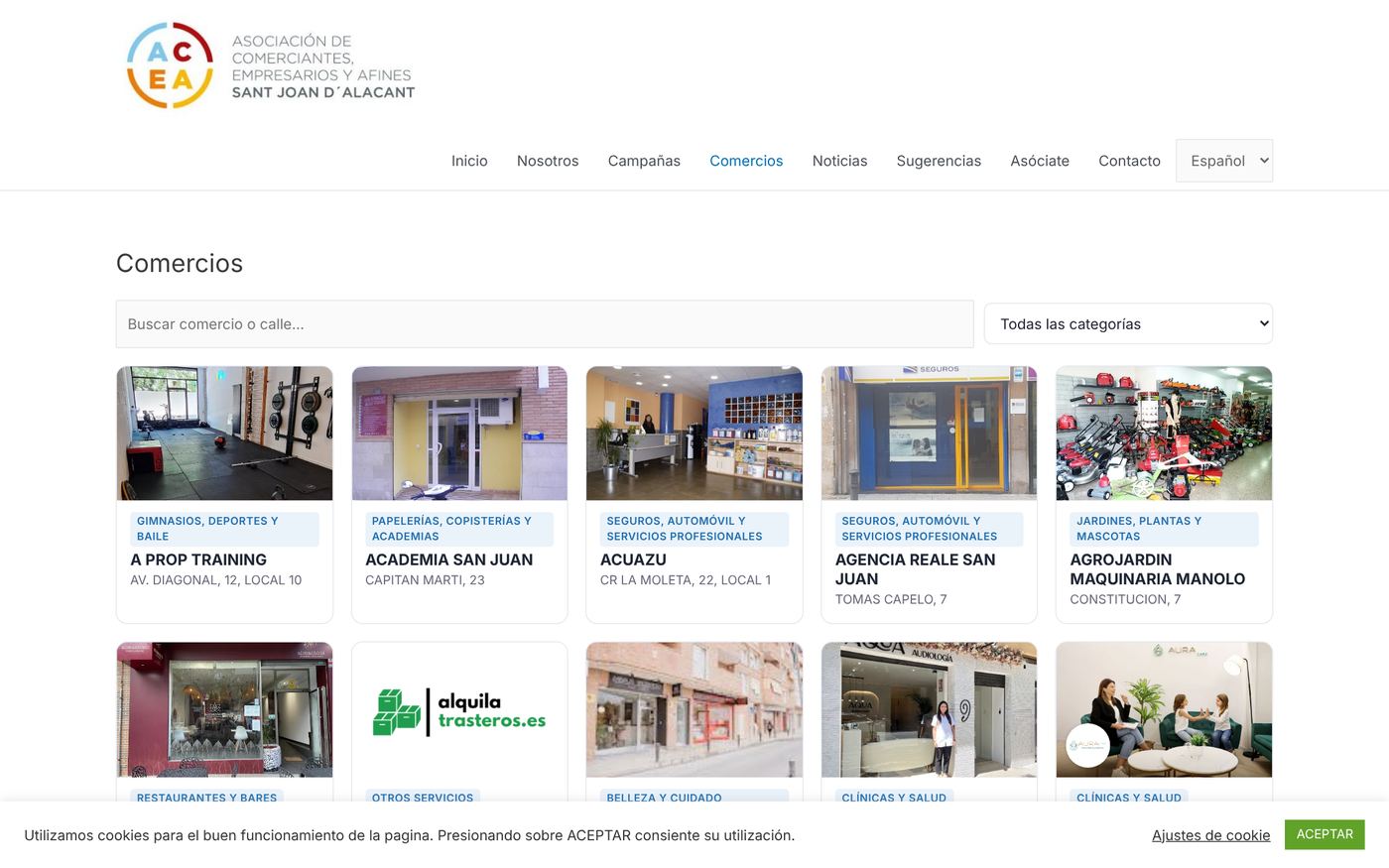Open the Noticias section

tap(839, 161)
